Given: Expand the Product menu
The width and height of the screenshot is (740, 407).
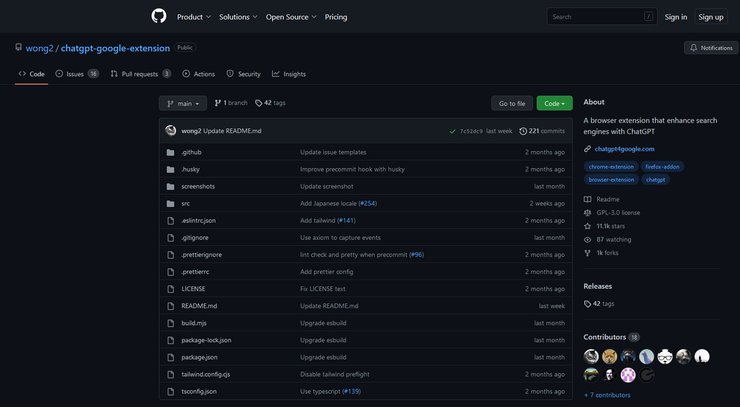Looking at the screenshot, I should [x=193, y=17].
